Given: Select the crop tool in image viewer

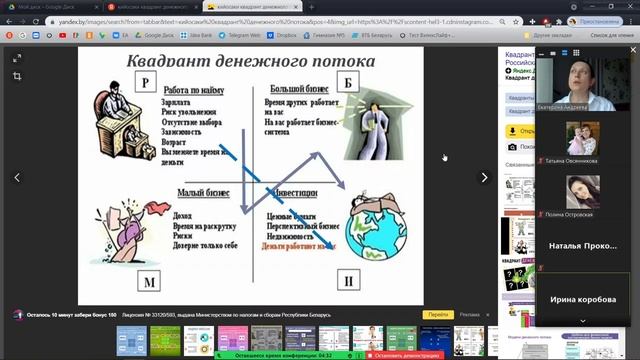Looking at the screenshot, I should [17, 76].
